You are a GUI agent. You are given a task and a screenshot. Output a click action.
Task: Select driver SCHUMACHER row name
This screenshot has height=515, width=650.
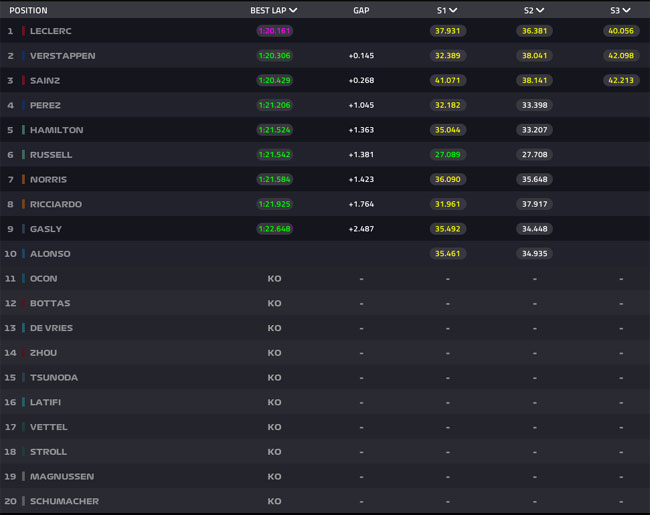click(64, 501)
